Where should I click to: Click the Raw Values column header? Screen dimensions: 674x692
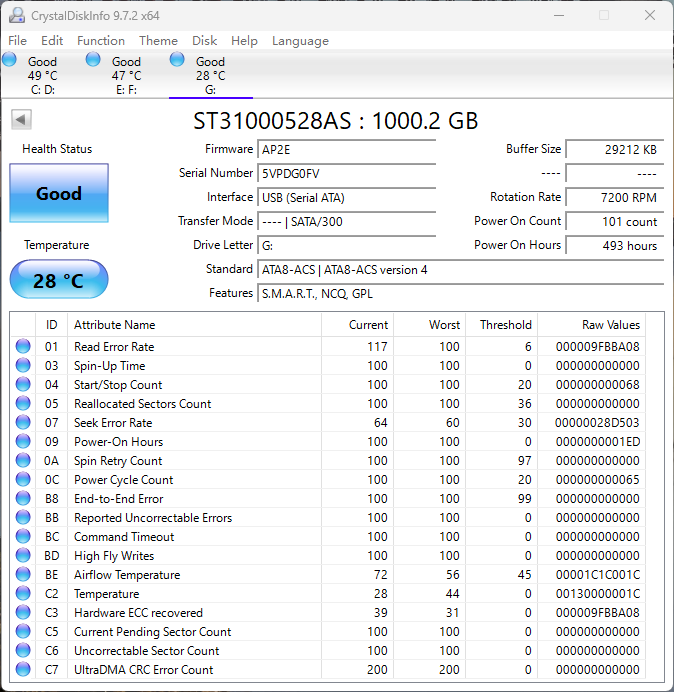click(610, 325)
